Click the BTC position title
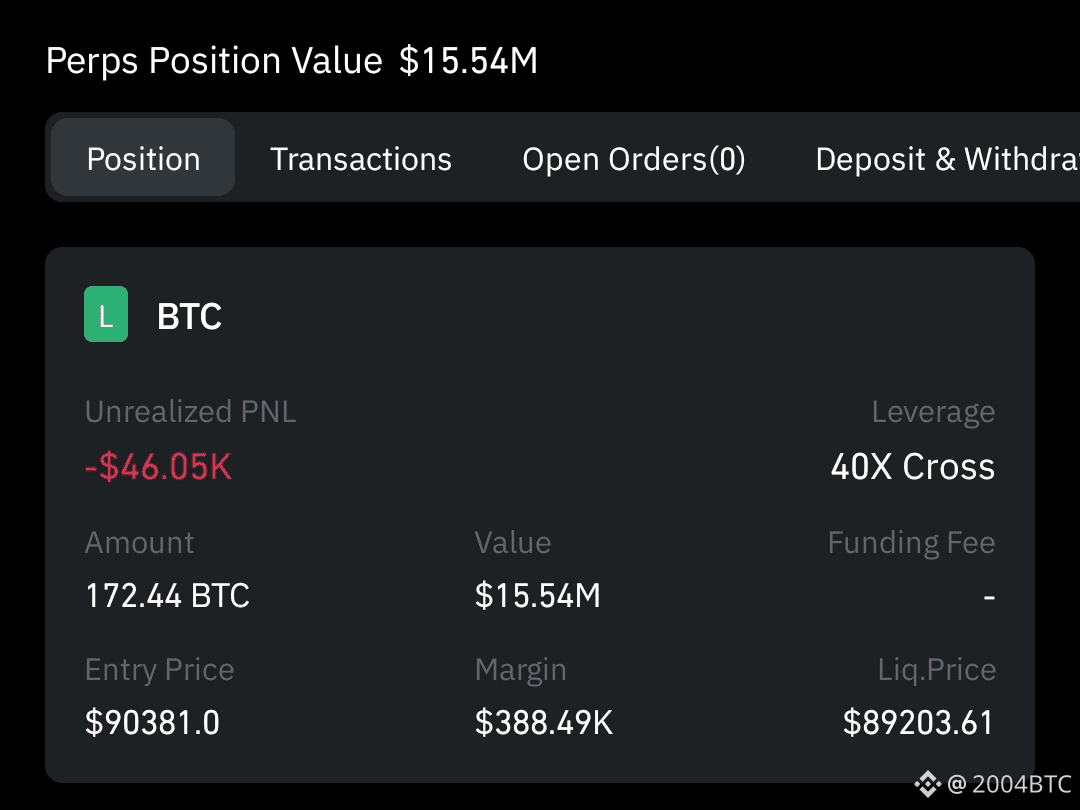Image resolution: width=1080 pixels, height=810 pixels. click(x=189, y=316)
